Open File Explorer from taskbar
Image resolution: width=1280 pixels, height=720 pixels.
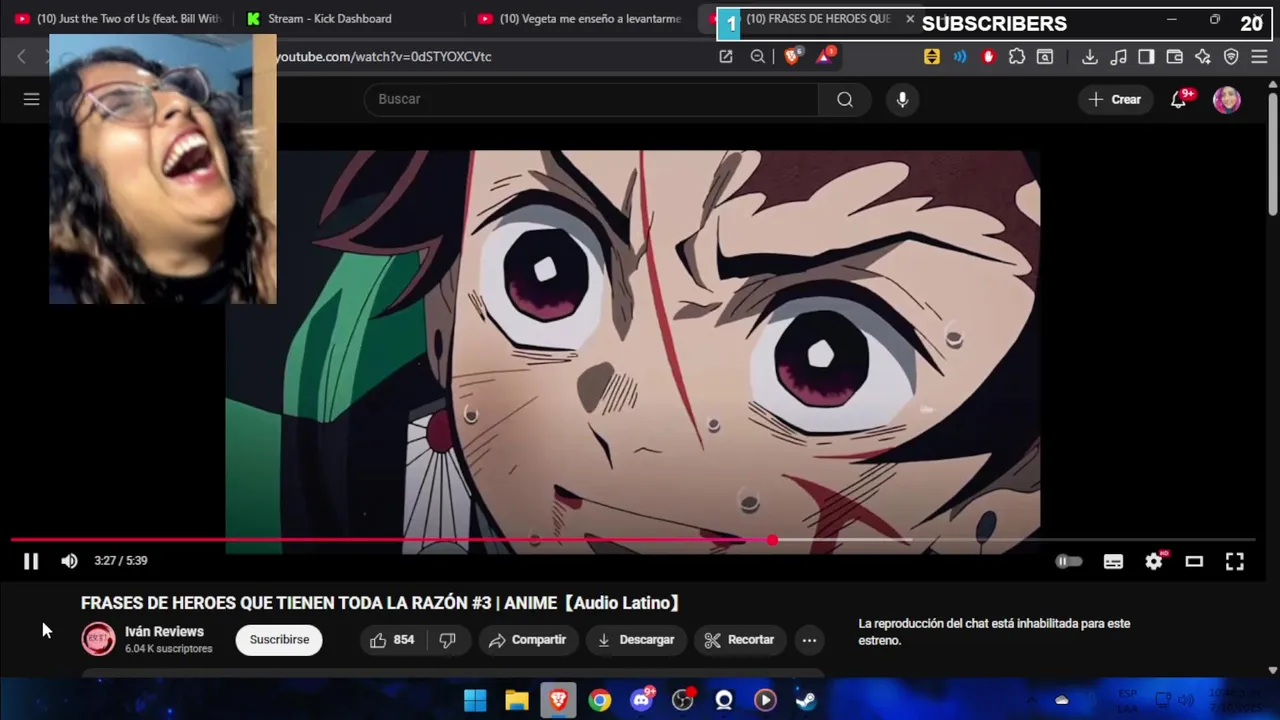(517, 700)
